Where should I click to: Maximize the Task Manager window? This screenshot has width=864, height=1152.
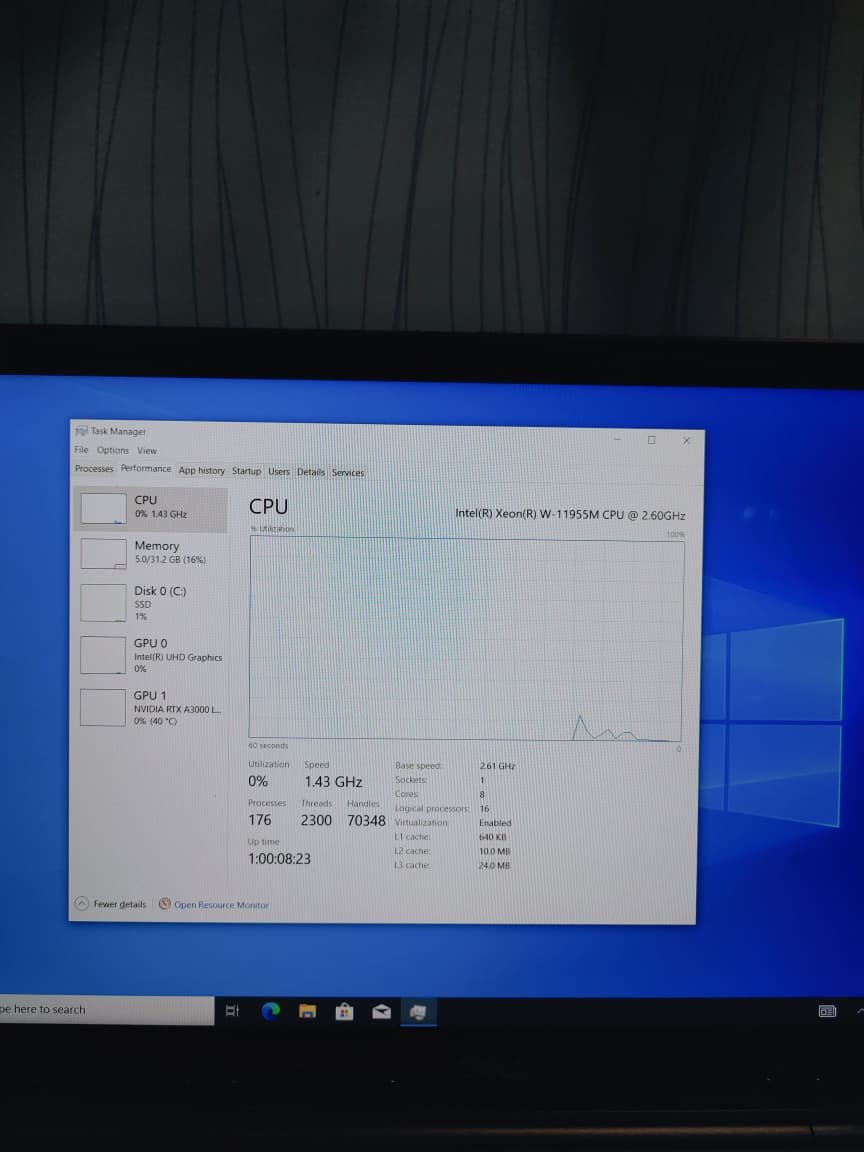651,439
